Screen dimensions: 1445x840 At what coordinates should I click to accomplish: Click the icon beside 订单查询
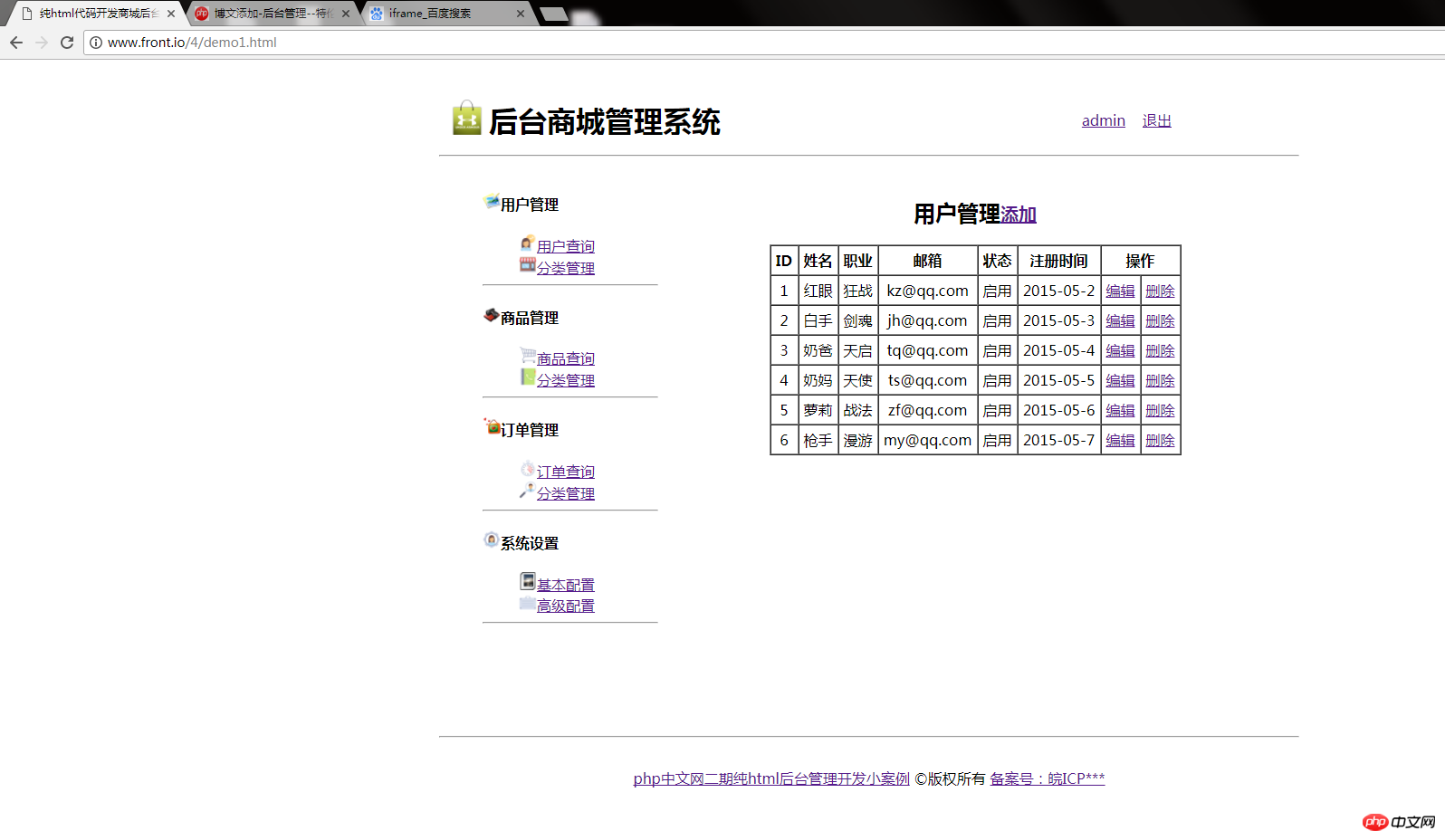[x=528, y=468]
